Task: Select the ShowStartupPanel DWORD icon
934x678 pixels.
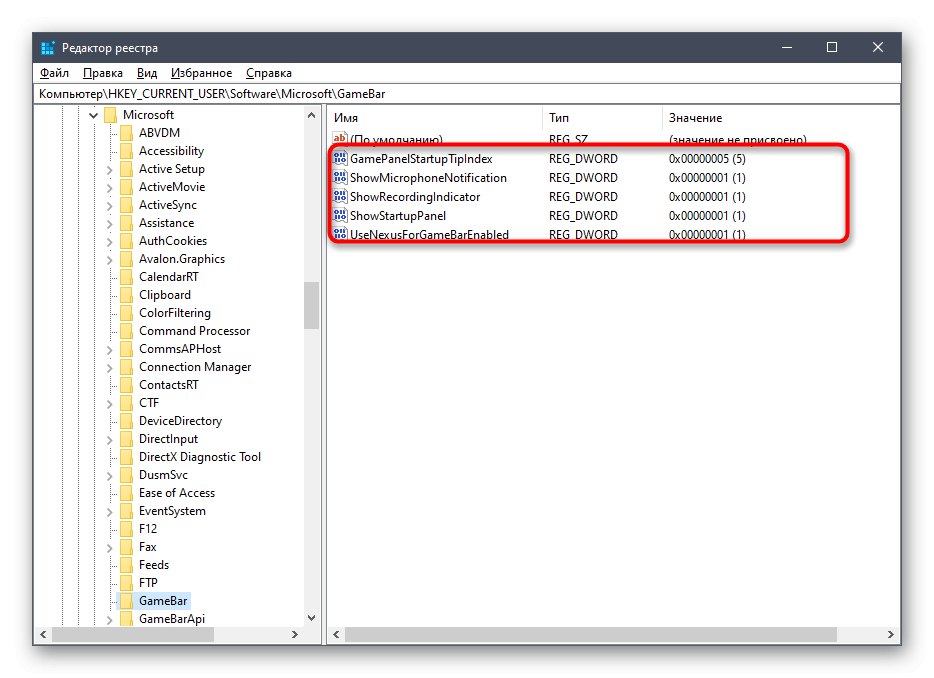Action: tap(340, 216)
